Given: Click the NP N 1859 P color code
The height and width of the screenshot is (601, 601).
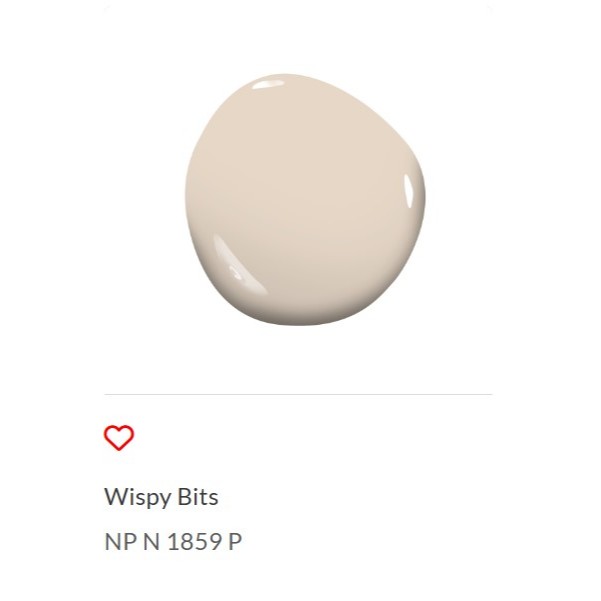Looking at the screenshot, I should point(173,542).
